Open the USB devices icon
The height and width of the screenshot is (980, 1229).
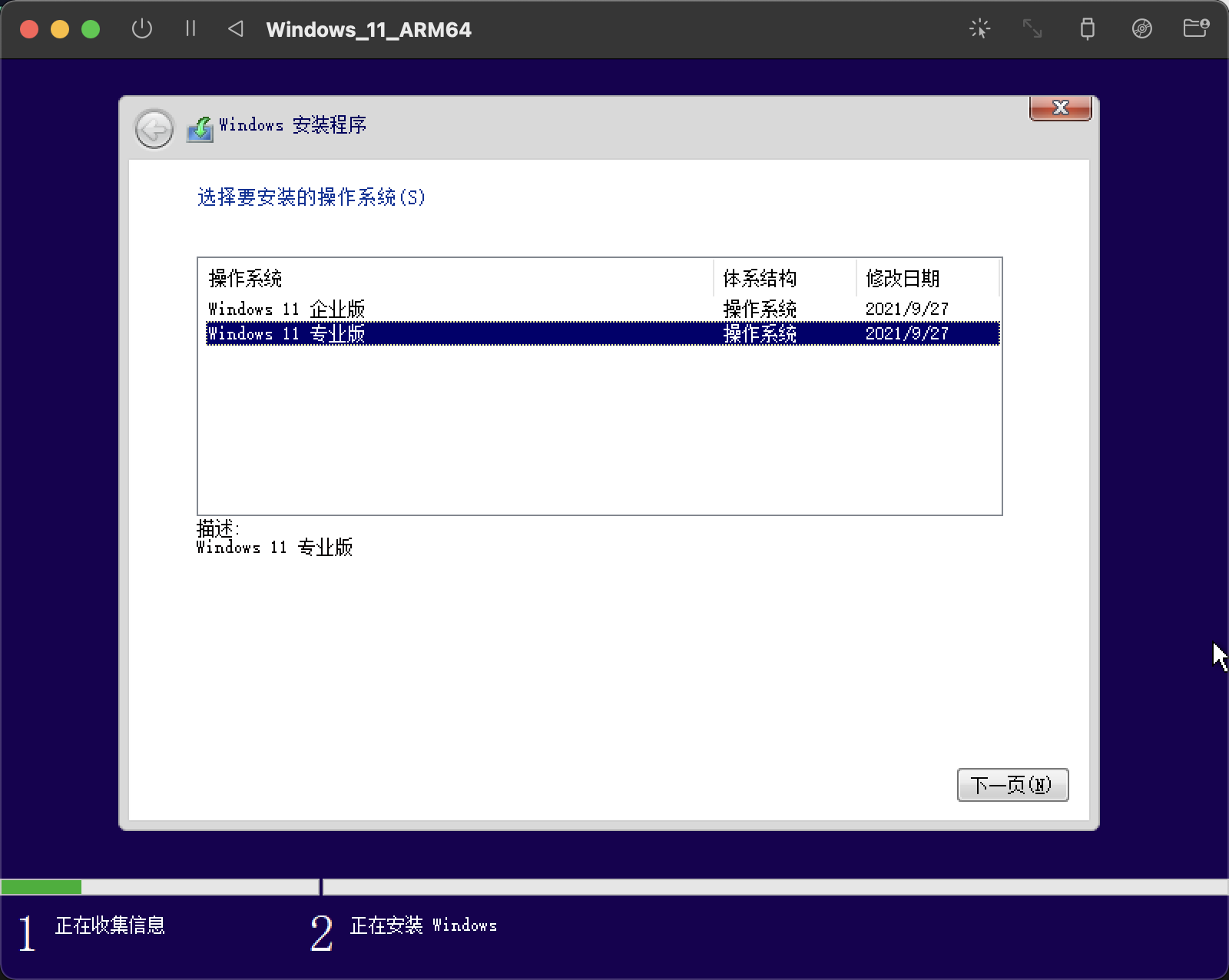click(1088, 29)
